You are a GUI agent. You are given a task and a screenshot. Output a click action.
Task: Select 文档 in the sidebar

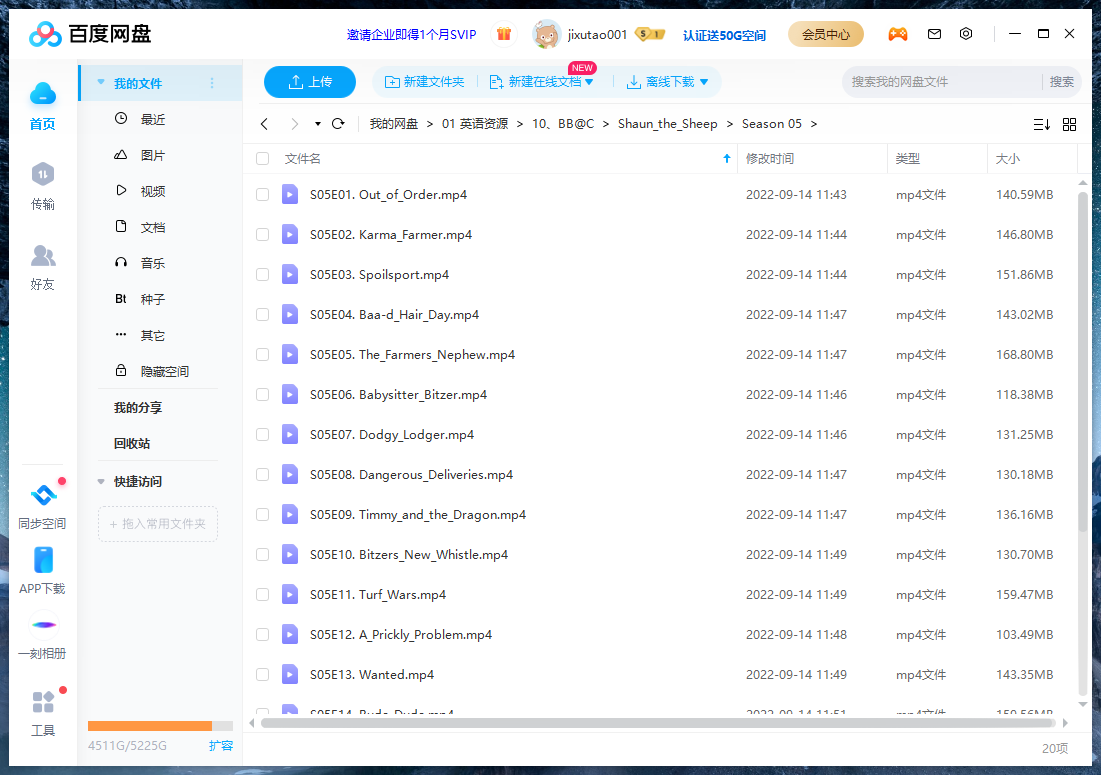tap(160, 227)
